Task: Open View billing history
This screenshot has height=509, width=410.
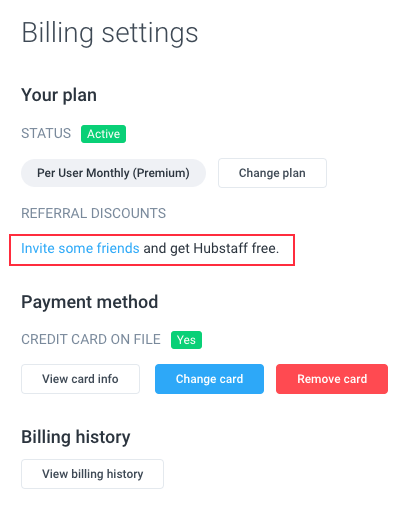Action: [x=92, y=474]
